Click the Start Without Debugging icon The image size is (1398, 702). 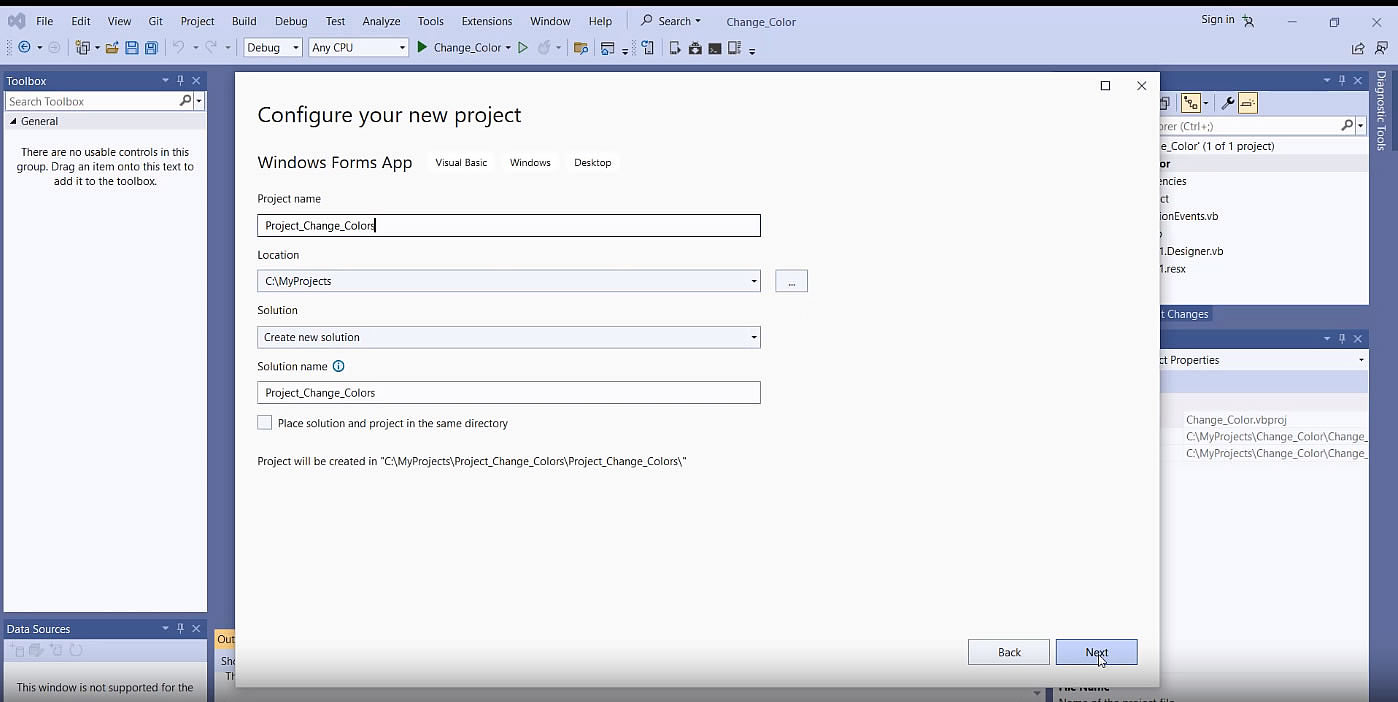(x=522, y=48)
